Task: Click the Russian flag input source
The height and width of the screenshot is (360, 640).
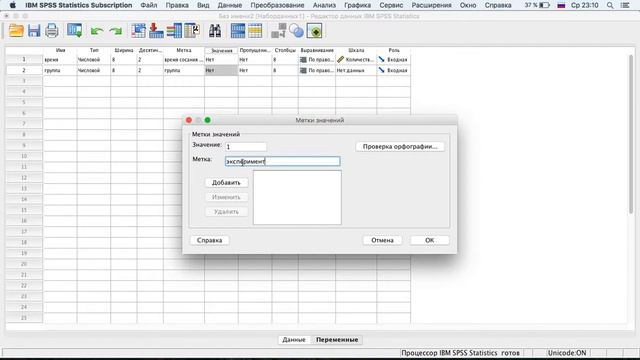Action: (561, 5)
